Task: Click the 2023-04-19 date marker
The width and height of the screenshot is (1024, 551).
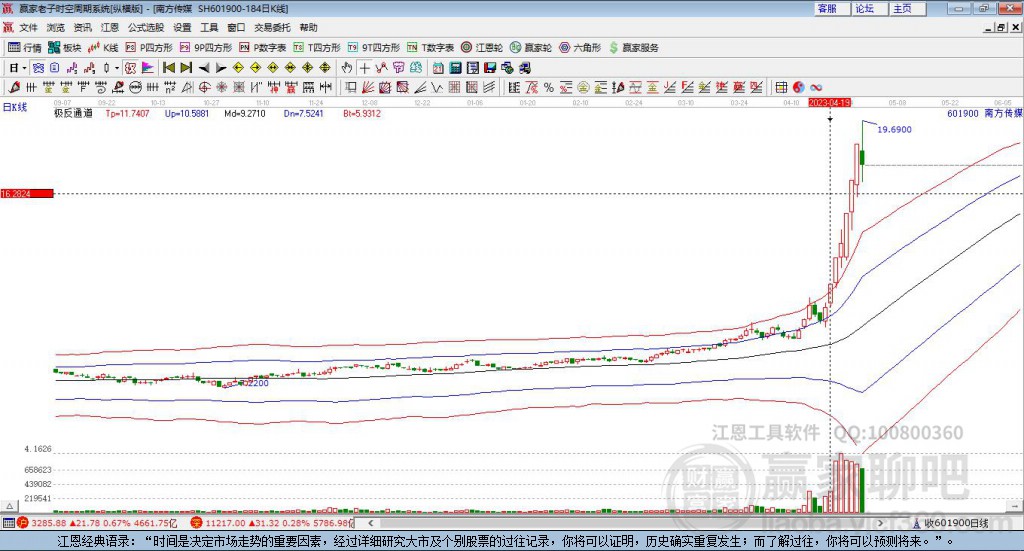Action: click(829, 102)
